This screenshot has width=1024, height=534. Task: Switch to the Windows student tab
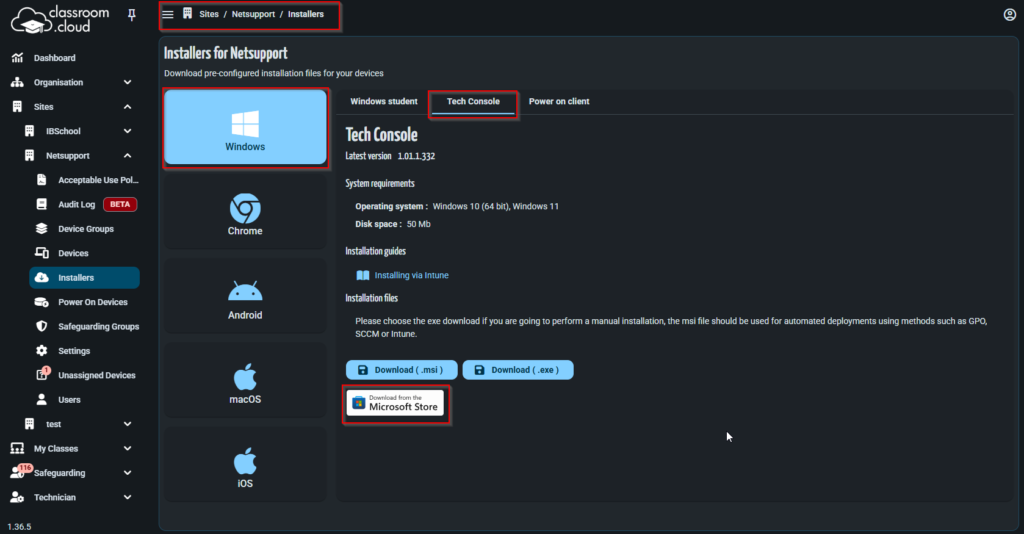click(x=384, y=101)
